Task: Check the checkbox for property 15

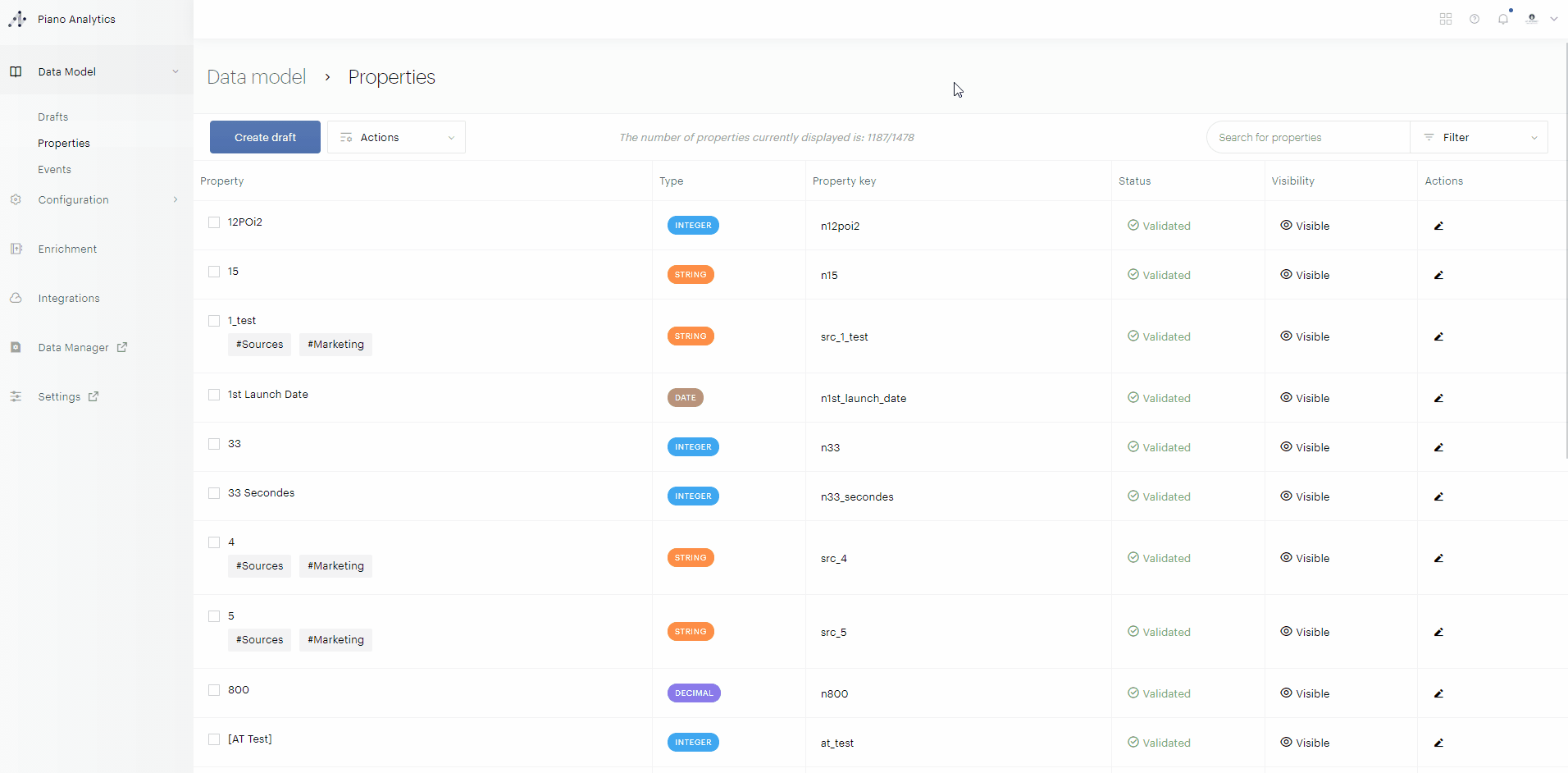Action: pyautogui.click(x=214, y=272)
